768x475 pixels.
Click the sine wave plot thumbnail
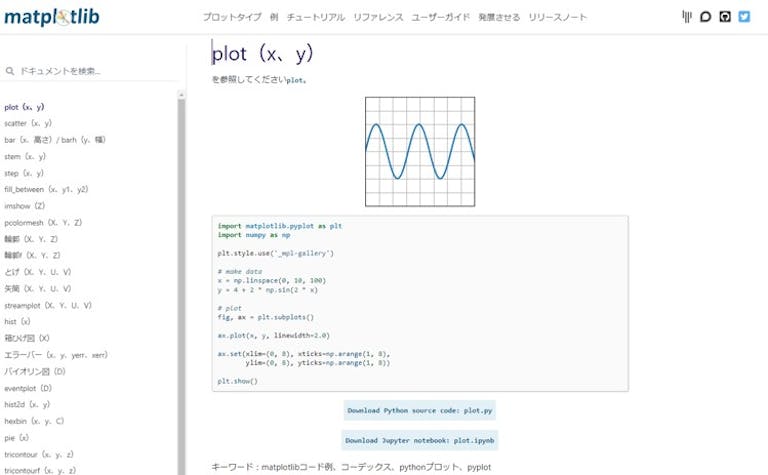pos(420,151)
